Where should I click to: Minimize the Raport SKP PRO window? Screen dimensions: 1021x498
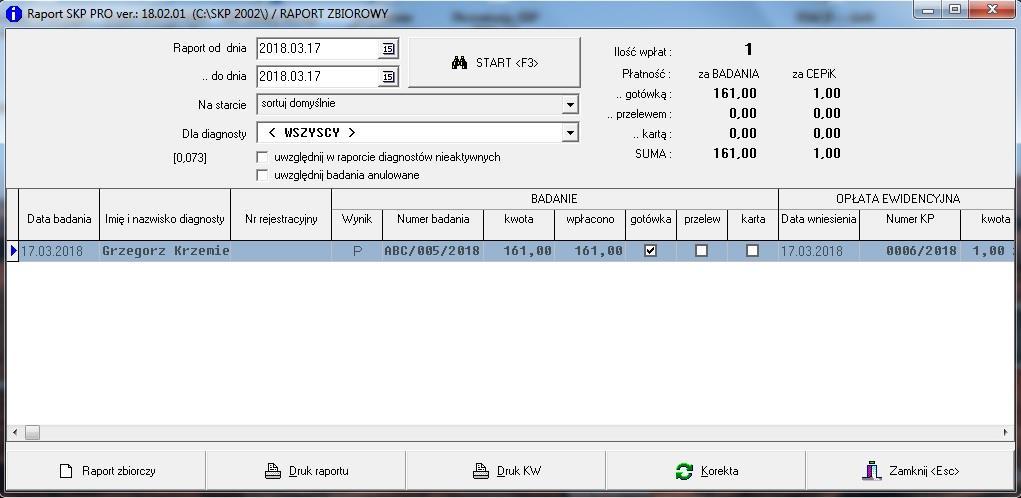click(928, 9)
